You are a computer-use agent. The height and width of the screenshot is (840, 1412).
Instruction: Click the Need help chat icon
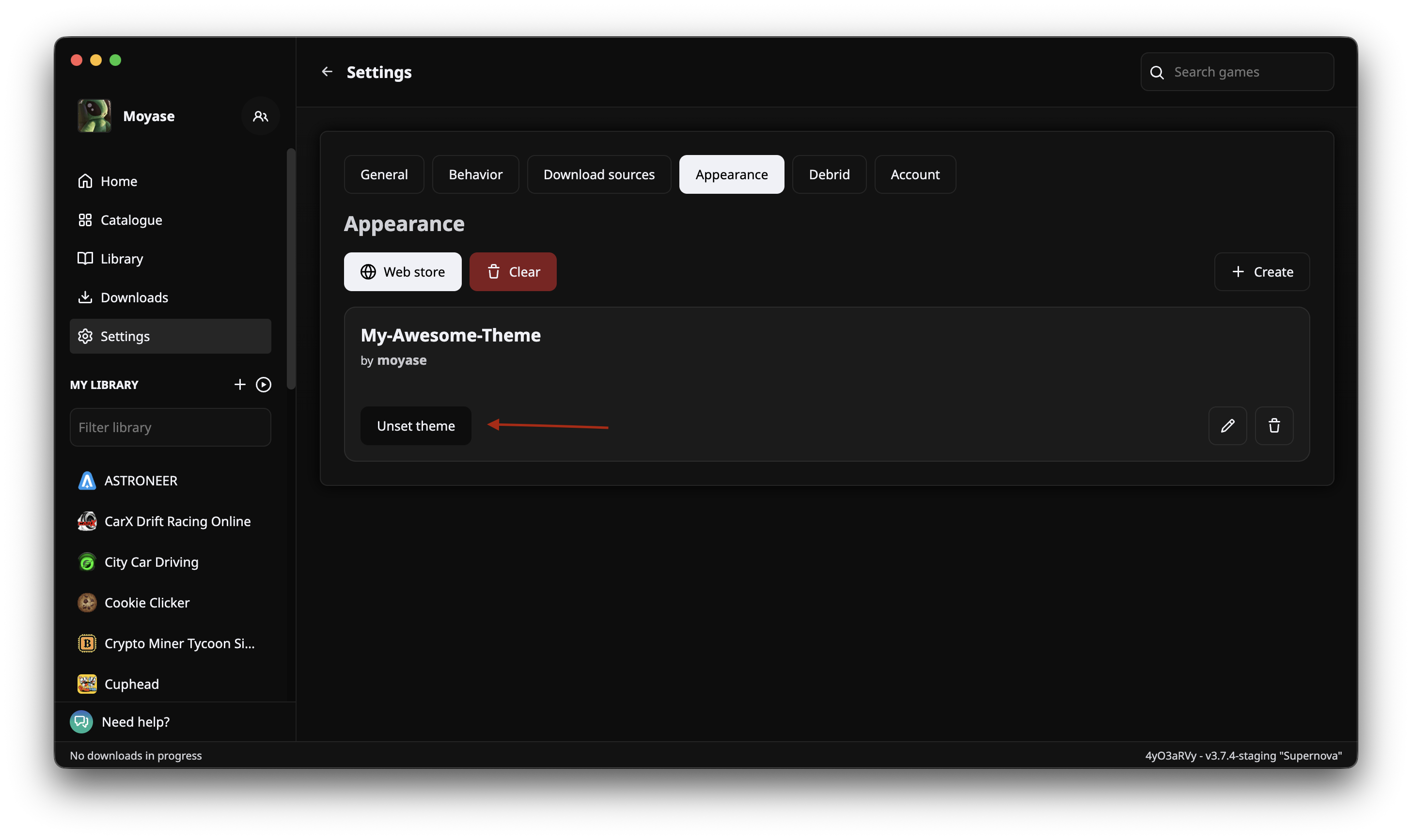pos(81,722)
